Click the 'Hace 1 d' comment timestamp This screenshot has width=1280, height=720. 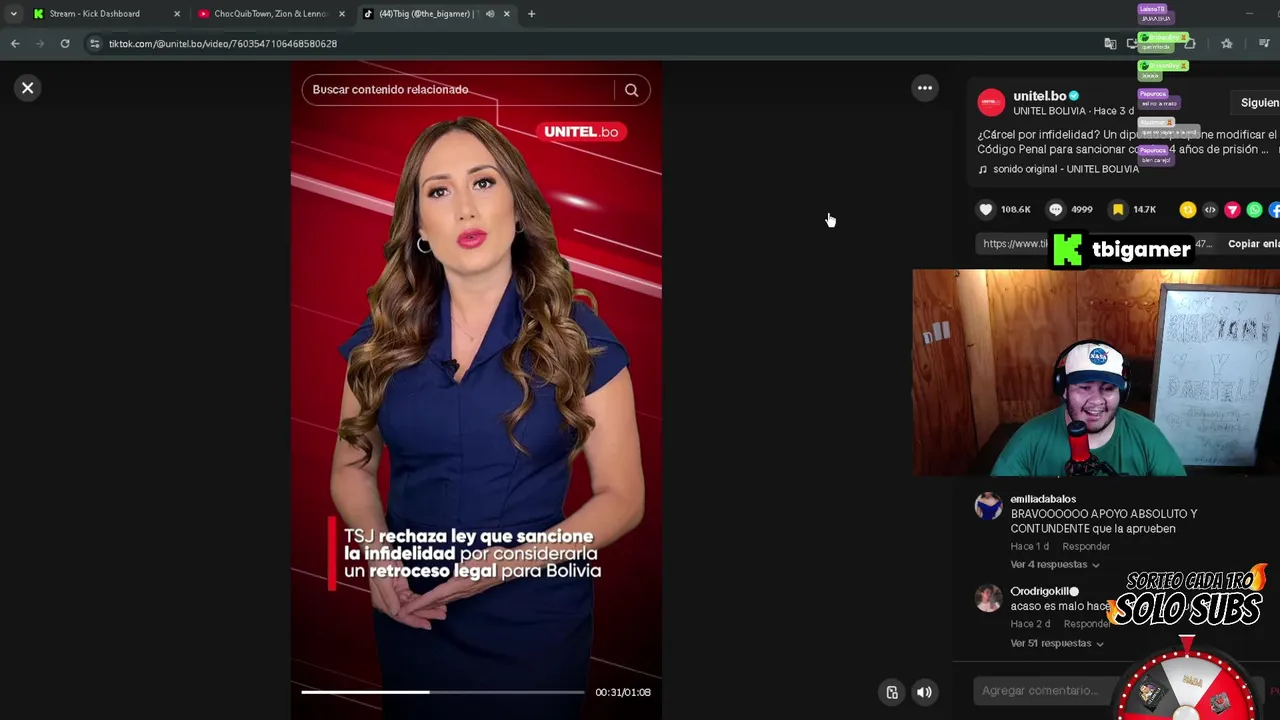(x=1029, y=547)
